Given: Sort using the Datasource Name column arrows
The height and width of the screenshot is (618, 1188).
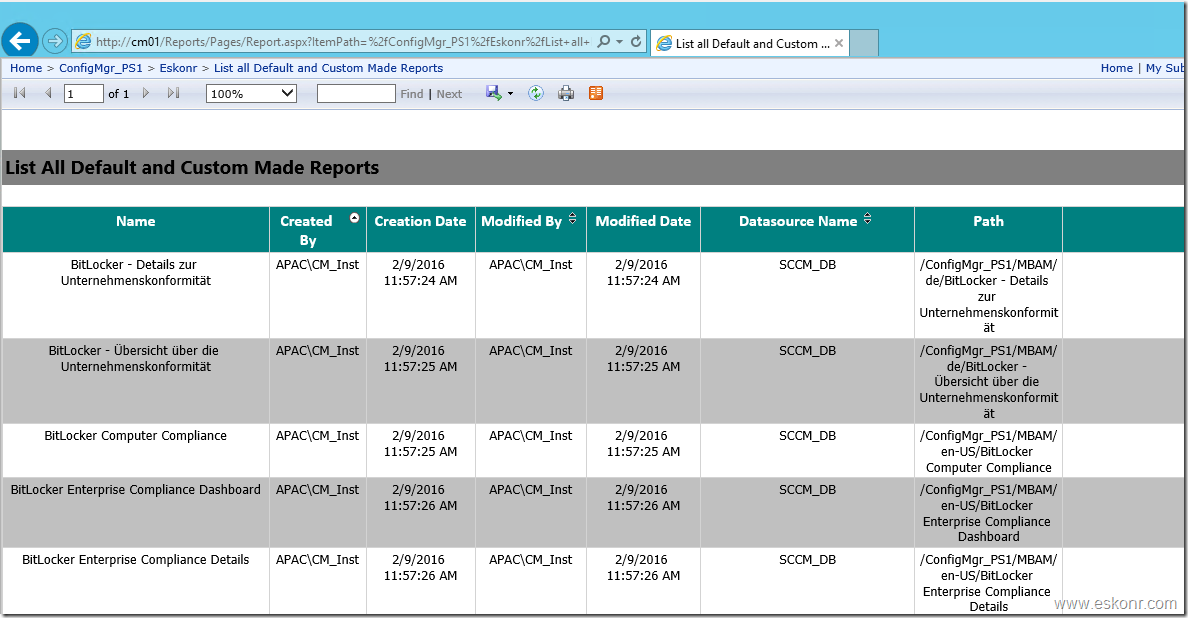Looking at the screenshot, I should [867, 216].
